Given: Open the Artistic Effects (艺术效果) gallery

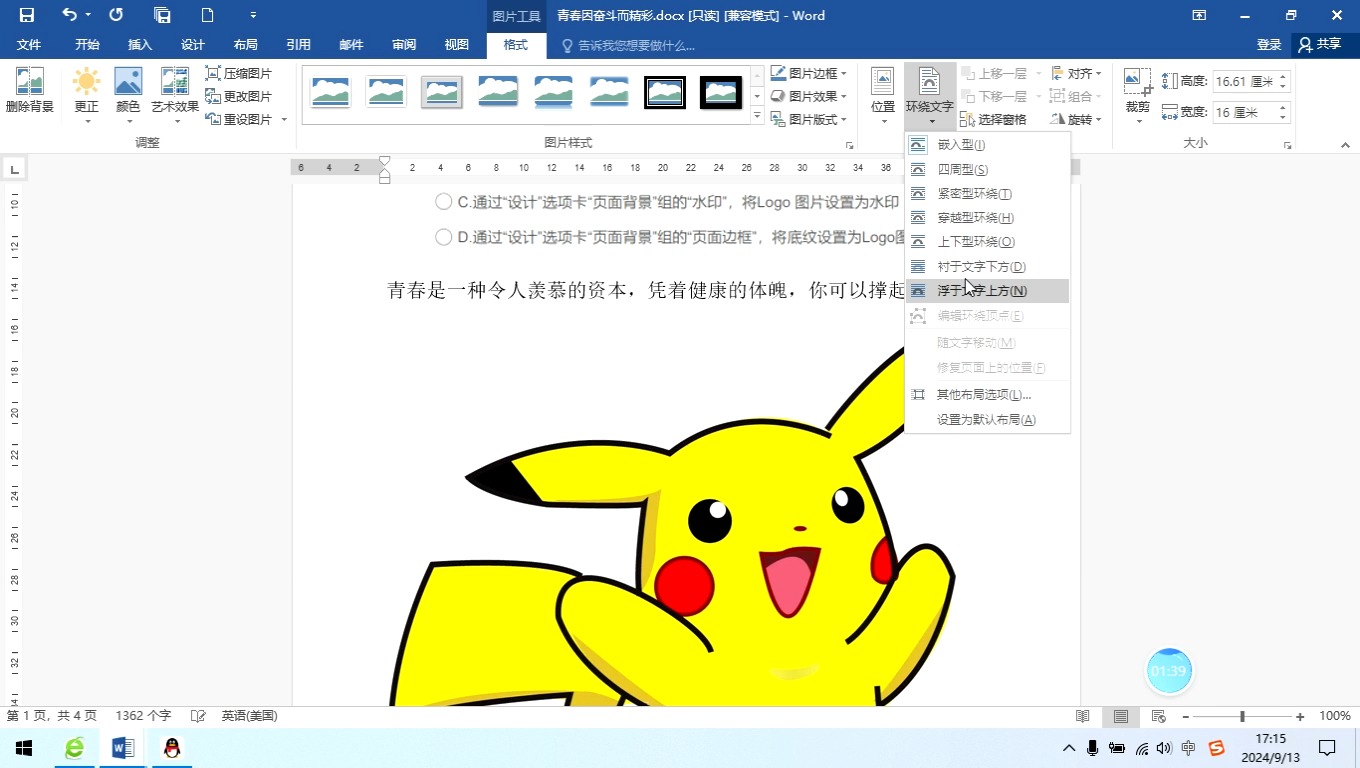Looking at the screenshot, I should (x=175, y=94).
